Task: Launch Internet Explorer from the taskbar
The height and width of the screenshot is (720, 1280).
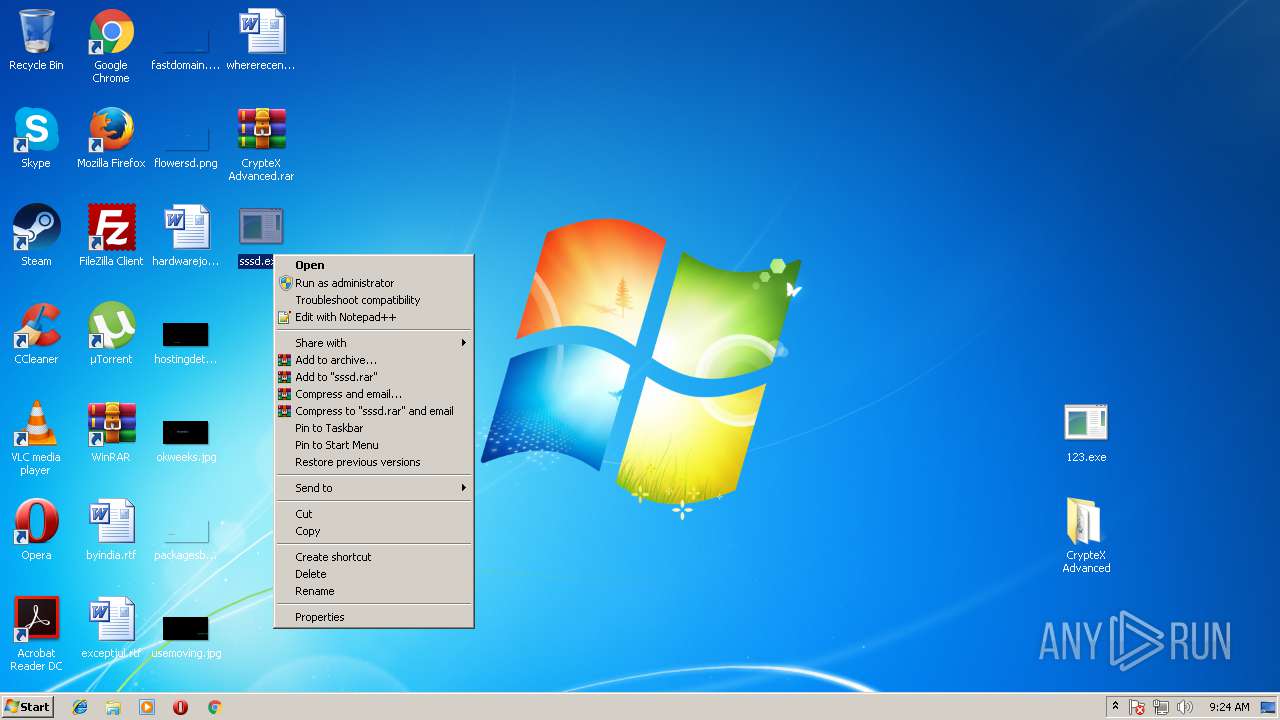Action: pyautogui.click(x=80, y=707)
